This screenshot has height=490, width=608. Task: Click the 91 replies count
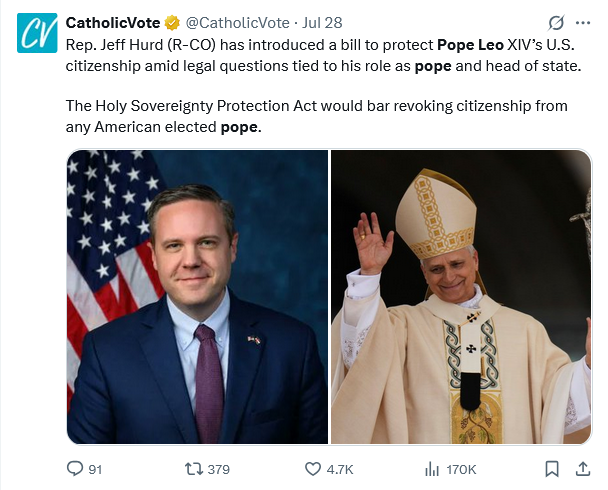96,469
